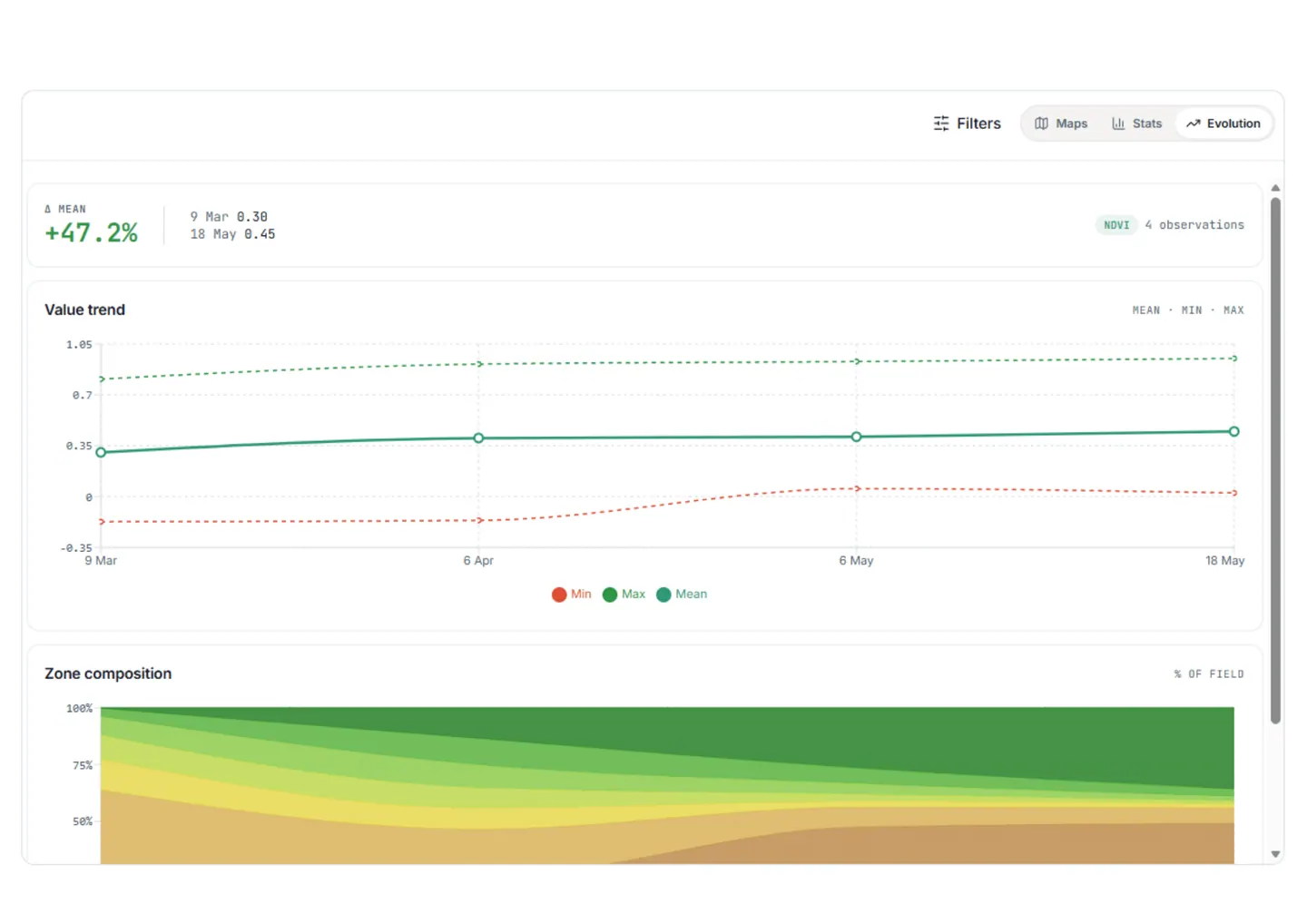Open the Filters panel
The image size is (1307, 924).
(967, 123)
